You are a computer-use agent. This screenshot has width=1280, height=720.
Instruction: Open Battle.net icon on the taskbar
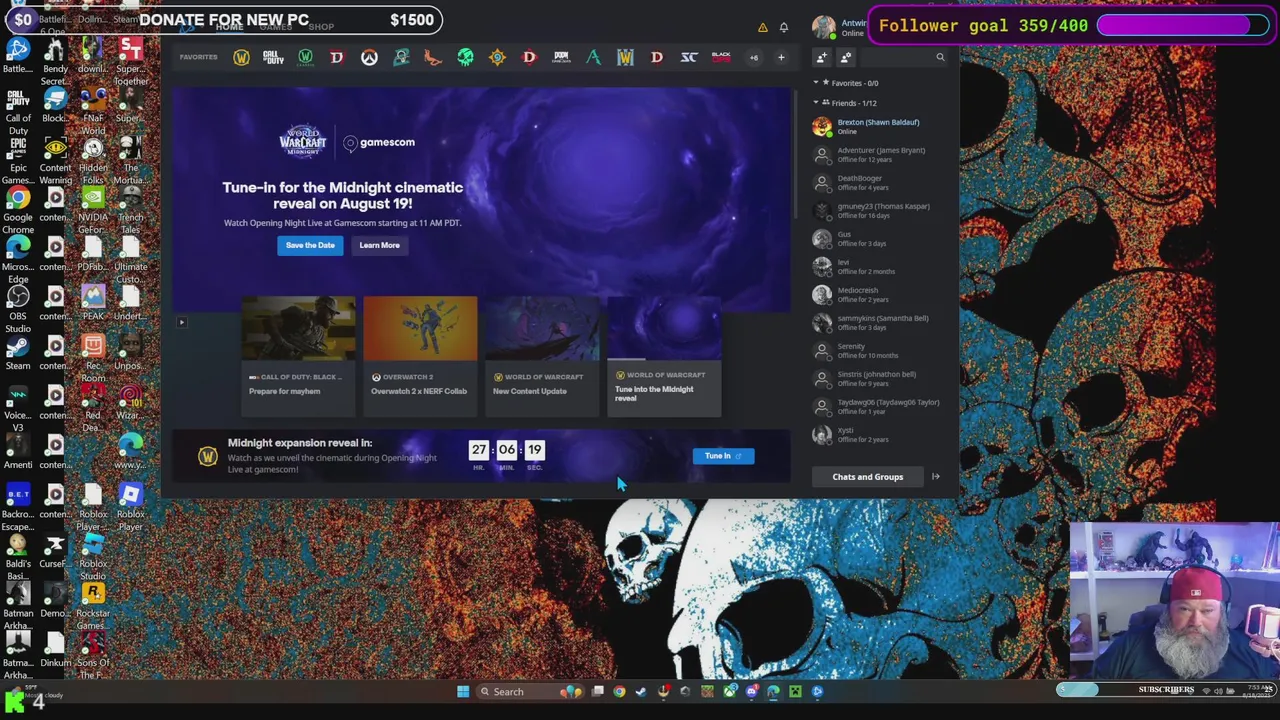817,691
